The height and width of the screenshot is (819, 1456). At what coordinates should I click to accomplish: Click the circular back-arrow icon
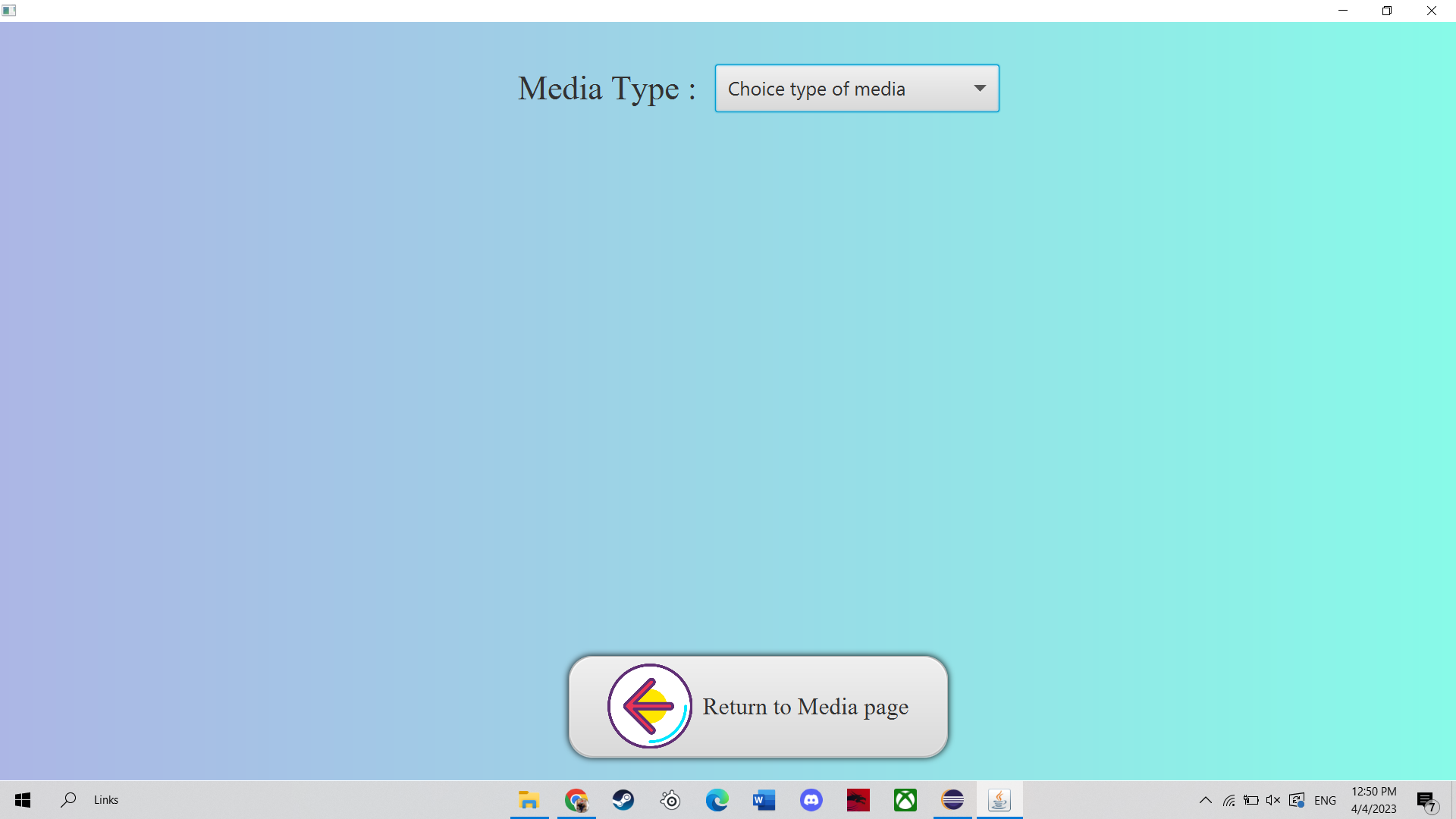649,706
